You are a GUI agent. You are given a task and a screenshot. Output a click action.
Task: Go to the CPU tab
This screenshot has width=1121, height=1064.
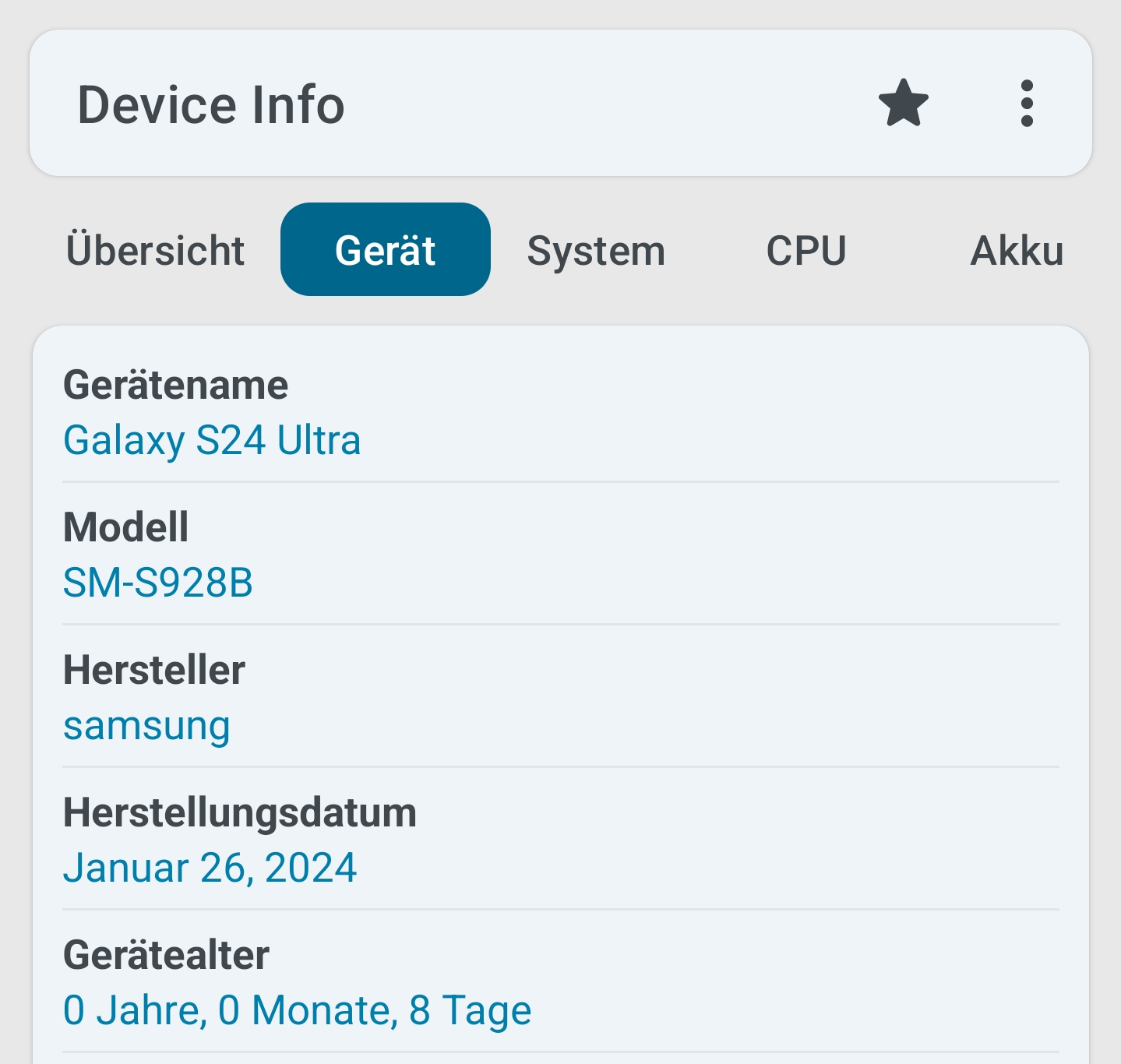(x=806, y=250)
